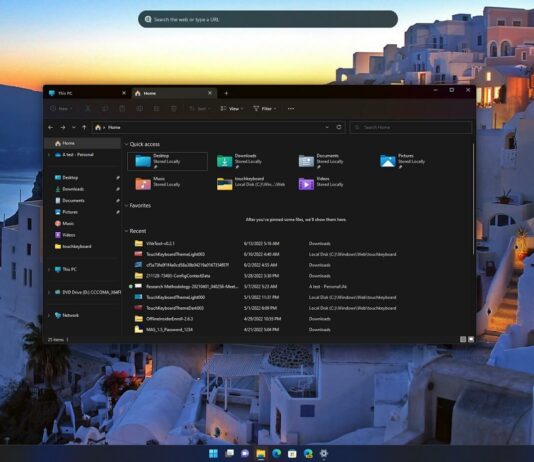Open Microsoft Edge from the taskbar
The width and height of the screenshot is (534, 462).
[277, 453]
